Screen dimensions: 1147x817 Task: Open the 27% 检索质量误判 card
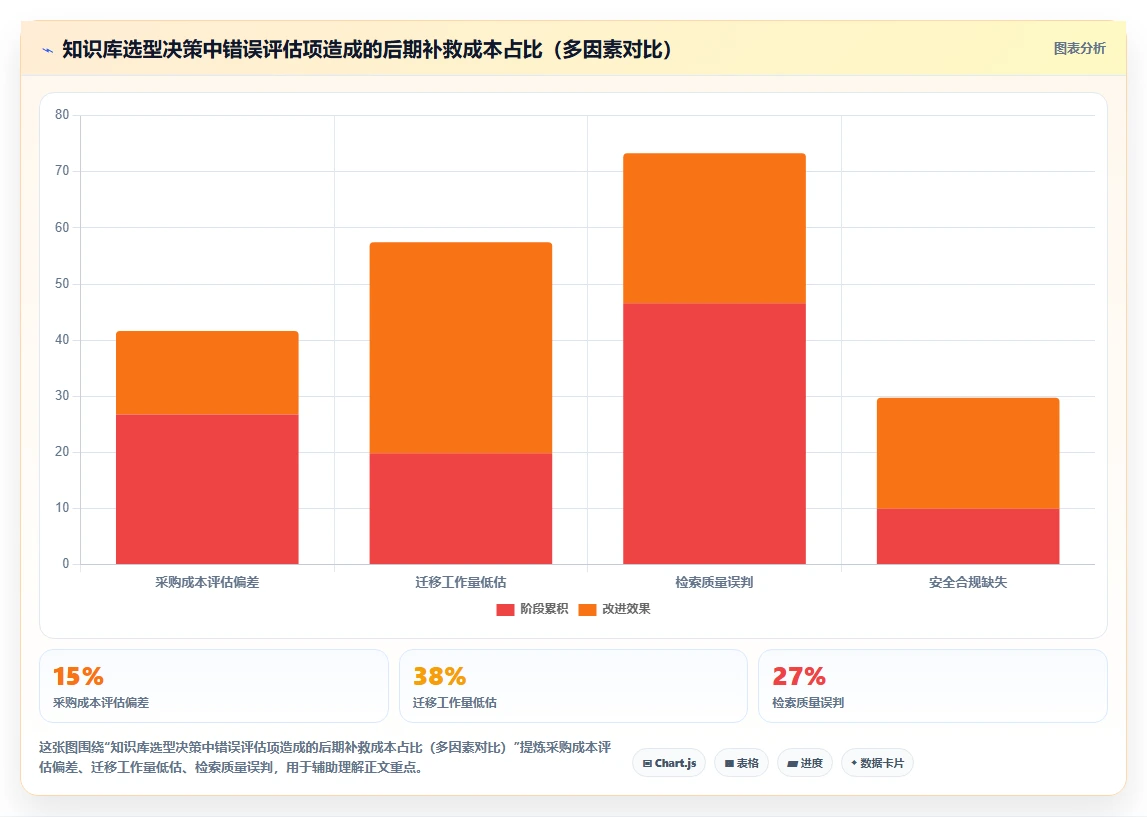(933, 686)
